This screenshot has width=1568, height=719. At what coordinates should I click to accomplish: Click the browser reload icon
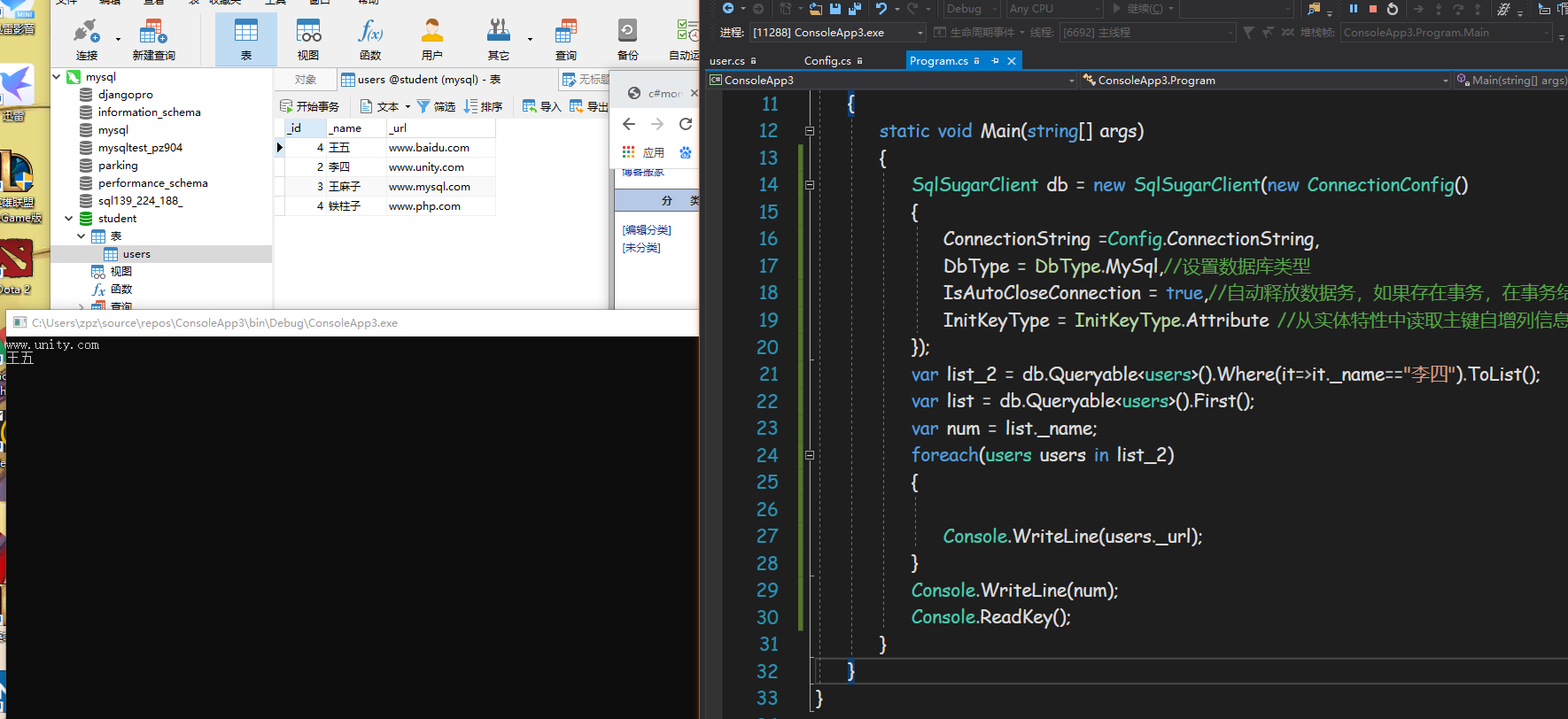(x=686, y=124)
